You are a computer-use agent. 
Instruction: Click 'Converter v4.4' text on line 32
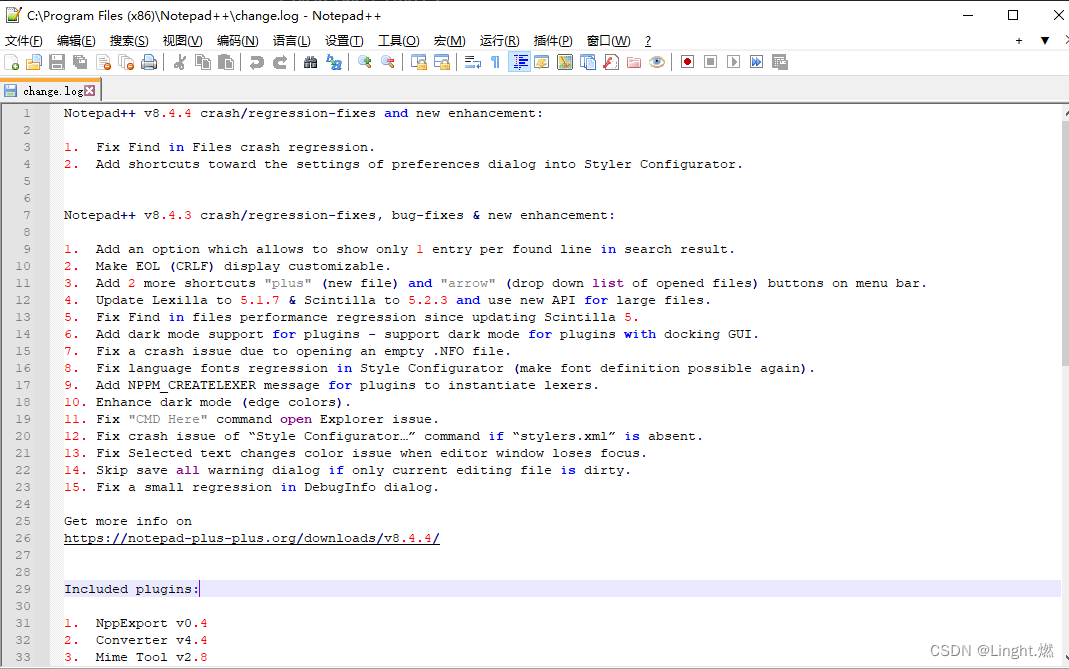pos(151,640)
